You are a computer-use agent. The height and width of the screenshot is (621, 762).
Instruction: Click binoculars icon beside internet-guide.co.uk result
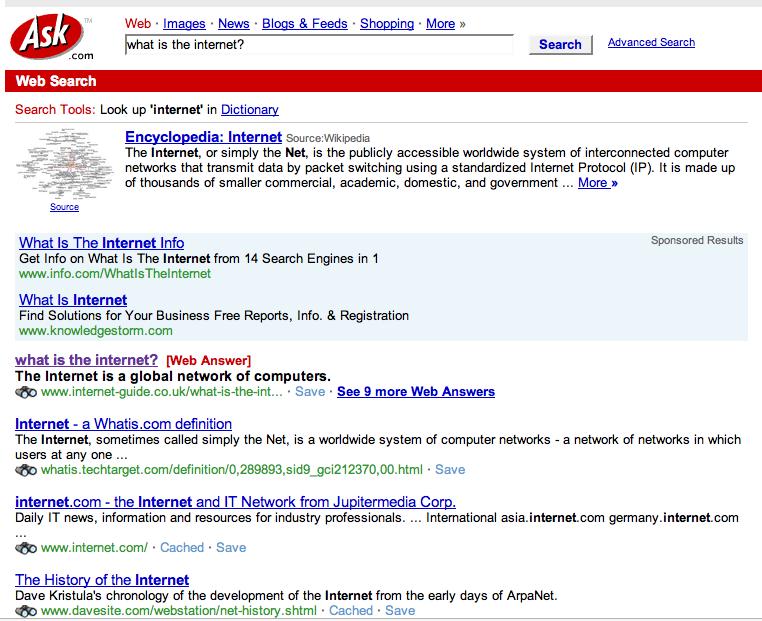tap(27, 392)
